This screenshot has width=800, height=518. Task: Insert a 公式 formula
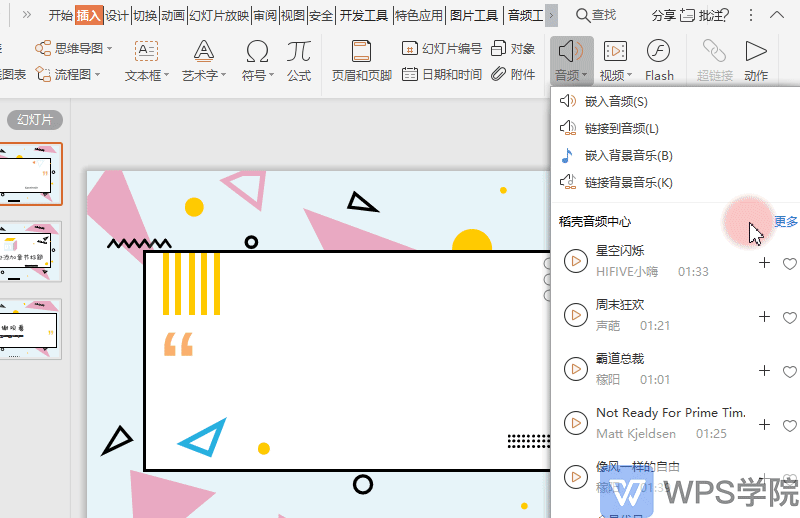coord(298,61)
